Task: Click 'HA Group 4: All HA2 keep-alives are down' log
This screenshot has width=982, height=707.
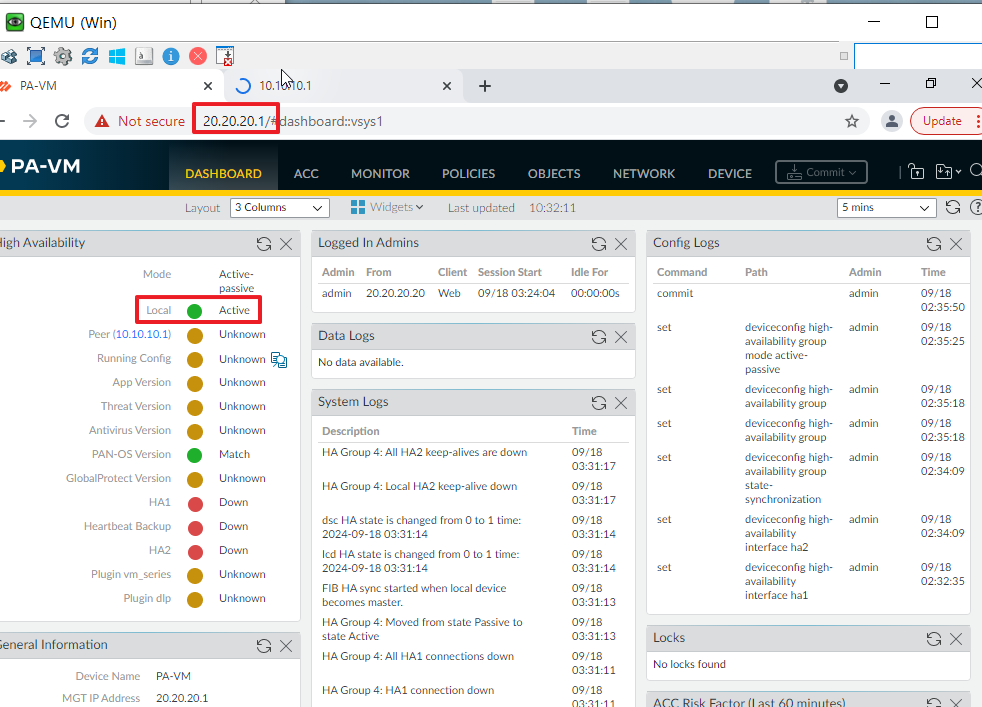Action: (424, 452)
